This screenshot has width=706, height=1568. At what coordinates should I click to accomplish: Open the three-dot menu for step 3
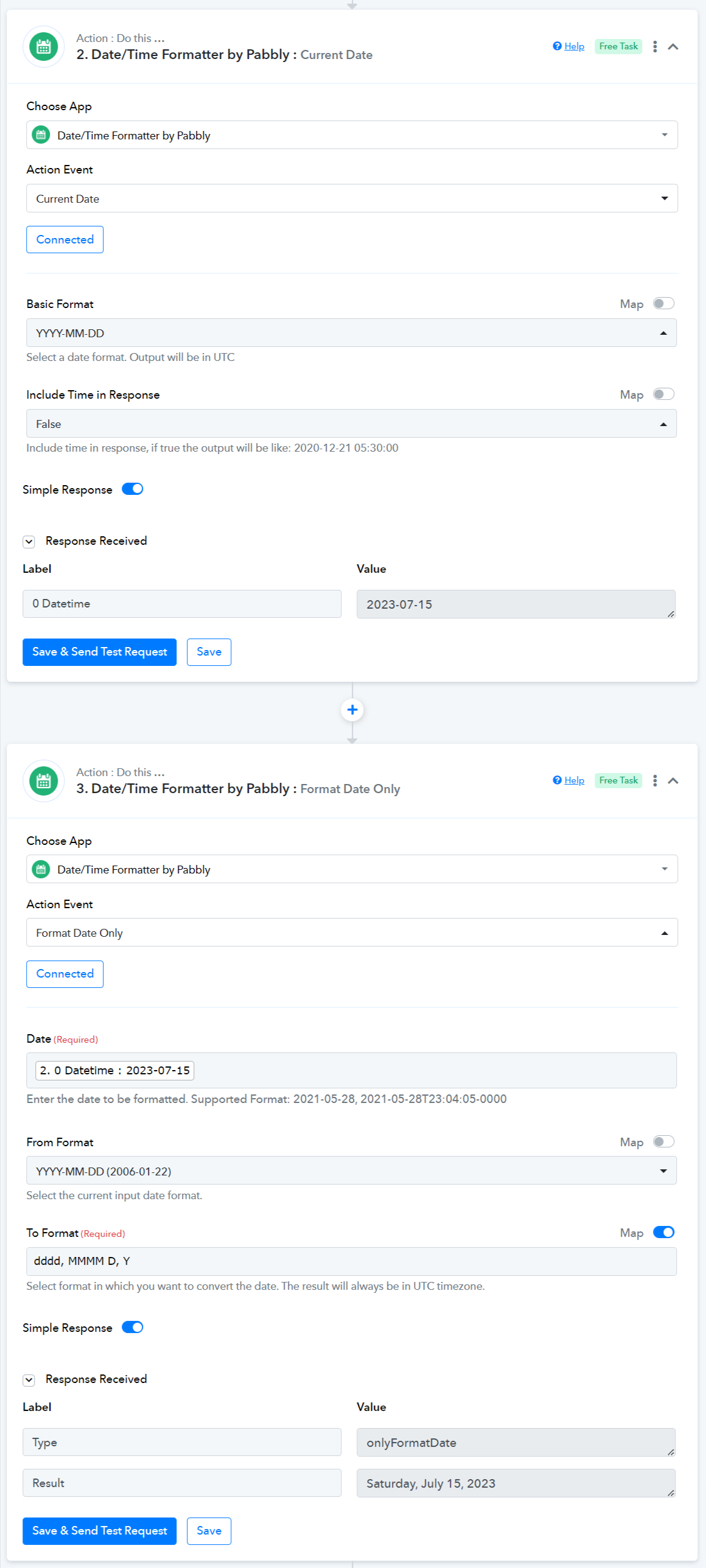pyautogui.click(x=655, y=781)
